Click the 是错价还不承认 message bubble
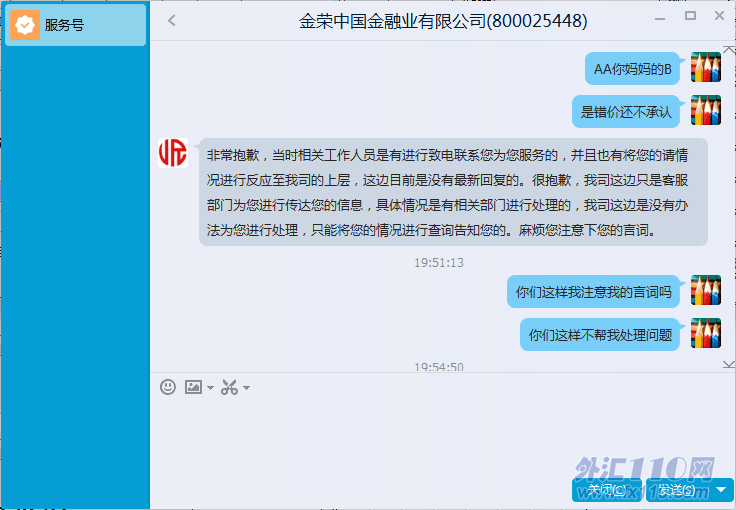 point(626,112)
